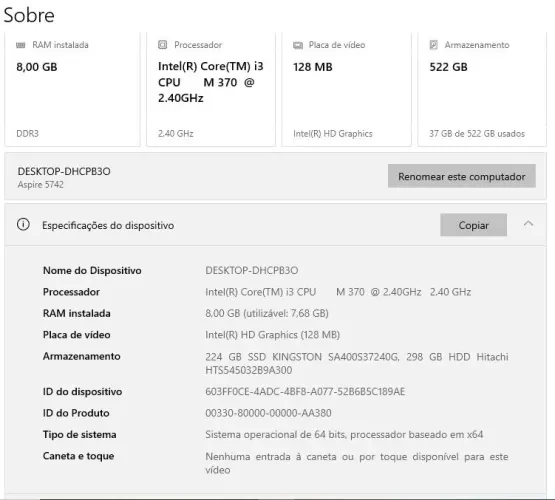Click 8,00 GB (utilizável: 7,68 GB) value
The image size is (555, 500).
point(267,313)
